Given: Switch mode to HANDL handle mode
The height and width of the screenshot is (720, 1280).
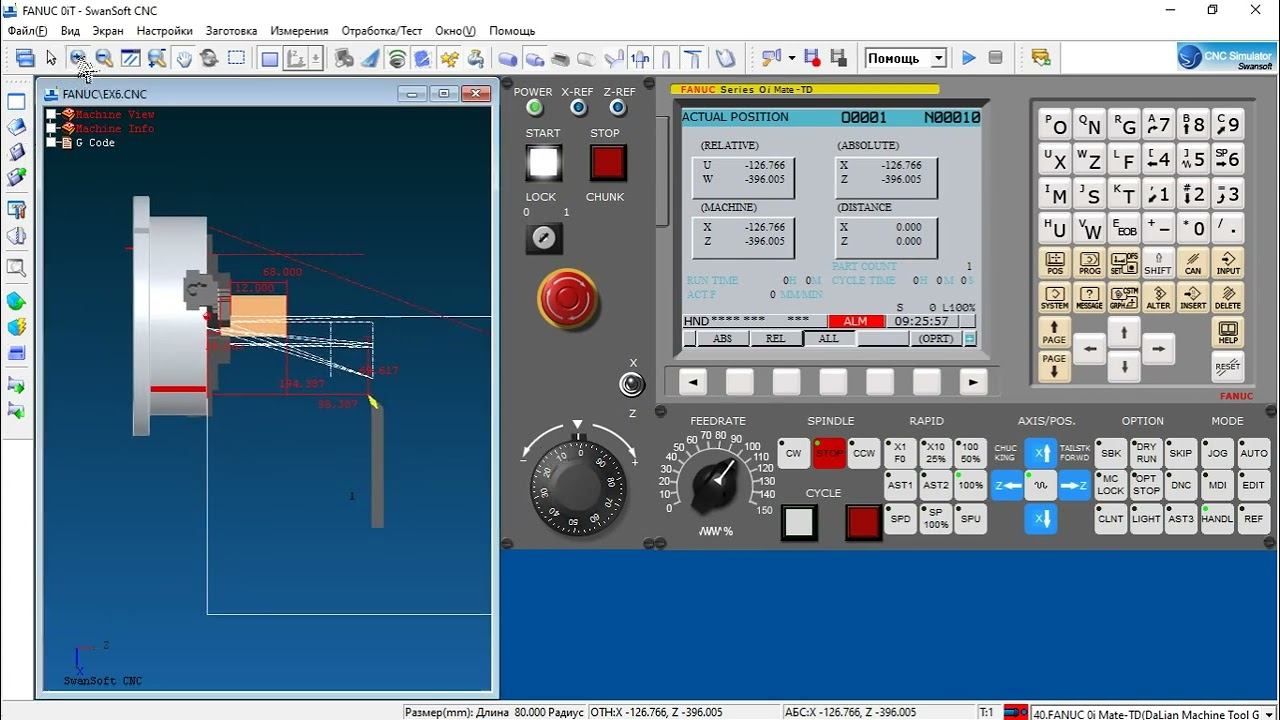Looking at the screenshot, I should [1217, 519].
